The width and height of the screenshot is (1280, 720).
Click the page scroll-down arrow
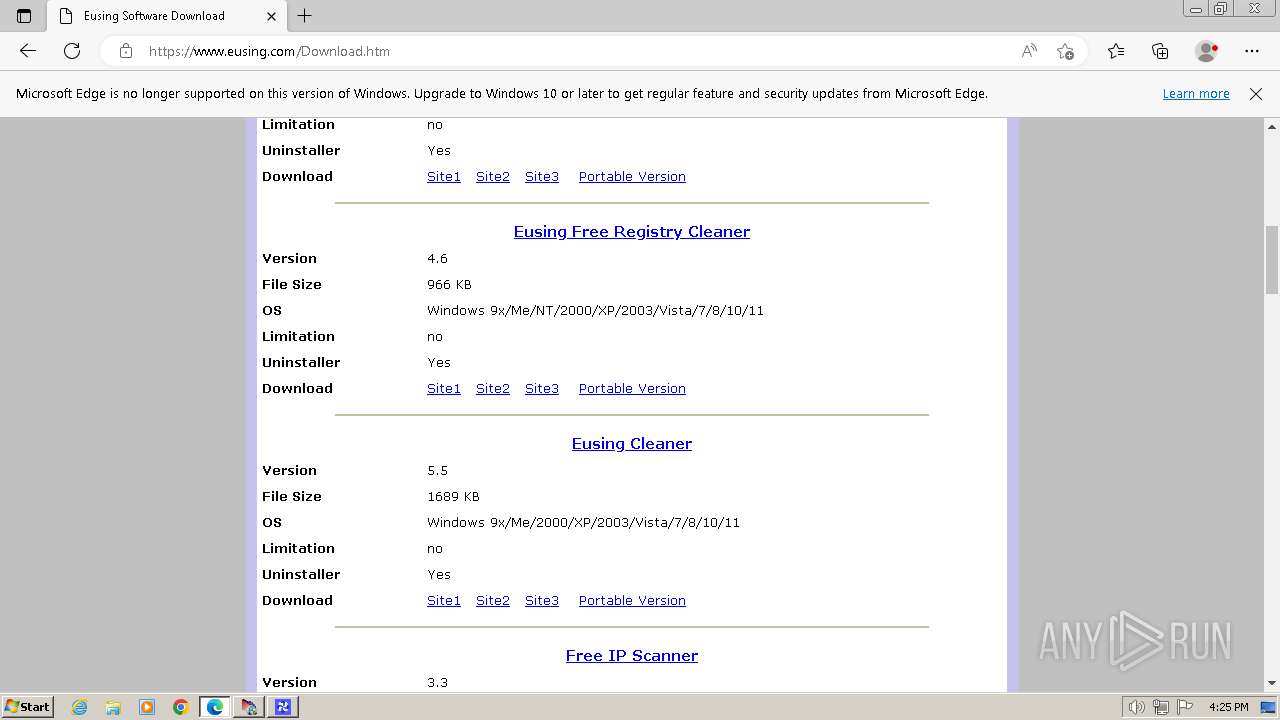click(x=1272, y=683)
